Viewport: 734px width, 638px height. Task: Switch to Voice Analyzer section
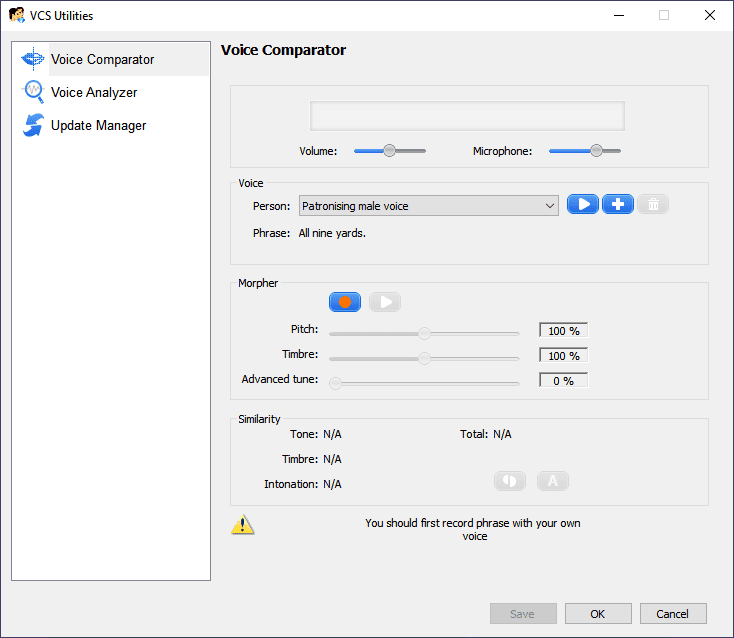(94, 92)
